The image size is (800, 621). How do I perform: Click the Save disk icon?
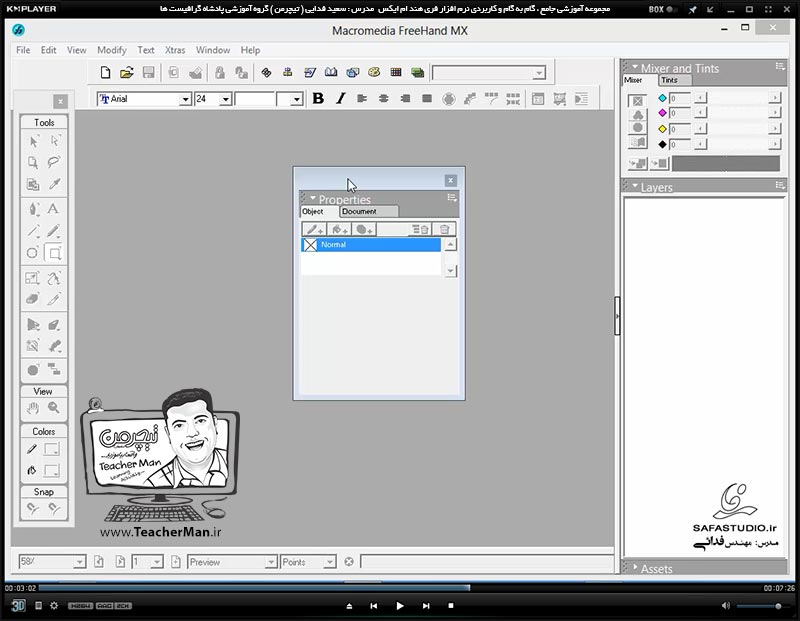coord(148,72)
